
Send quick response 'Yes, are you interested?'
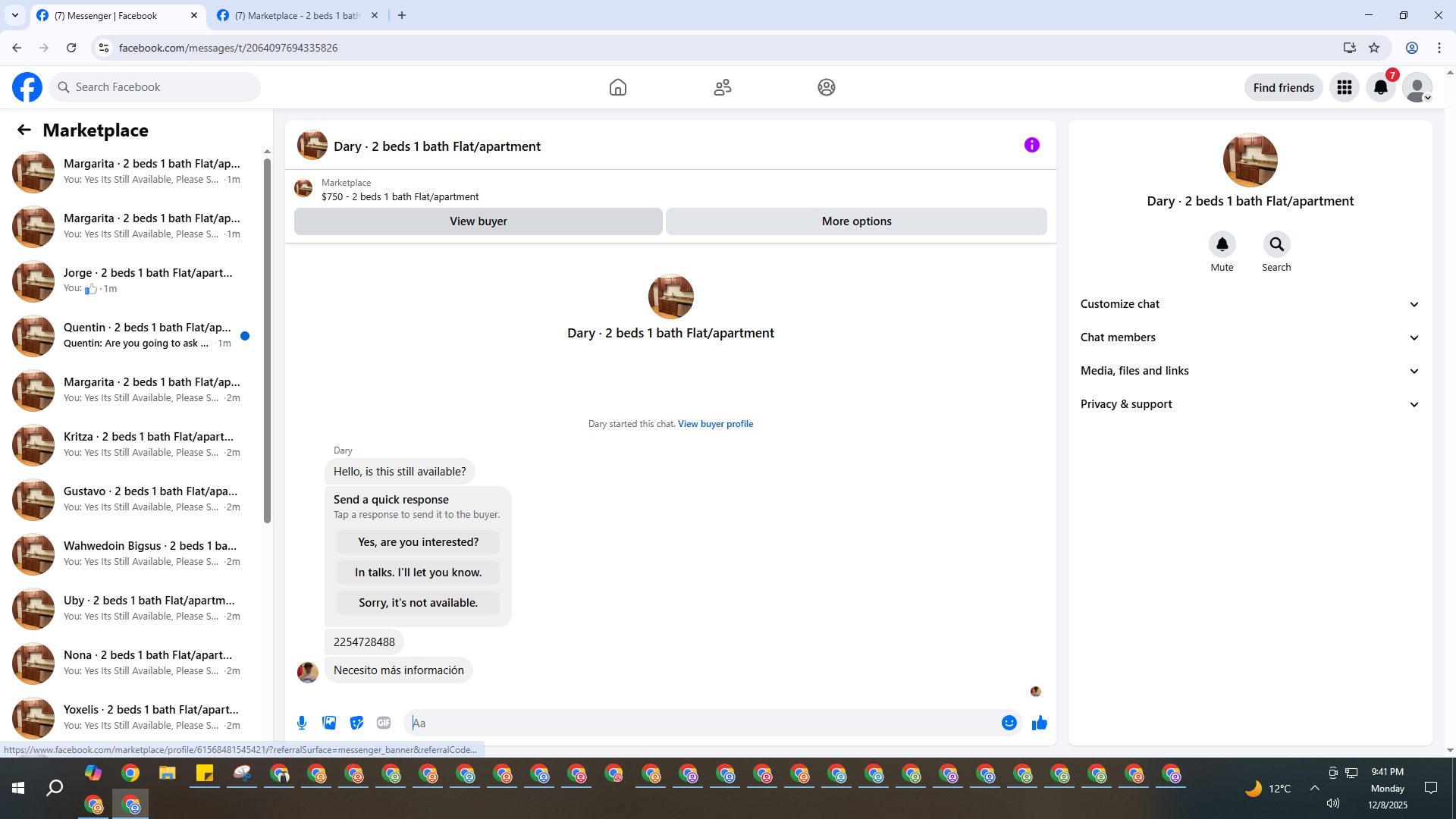point(419,542)
